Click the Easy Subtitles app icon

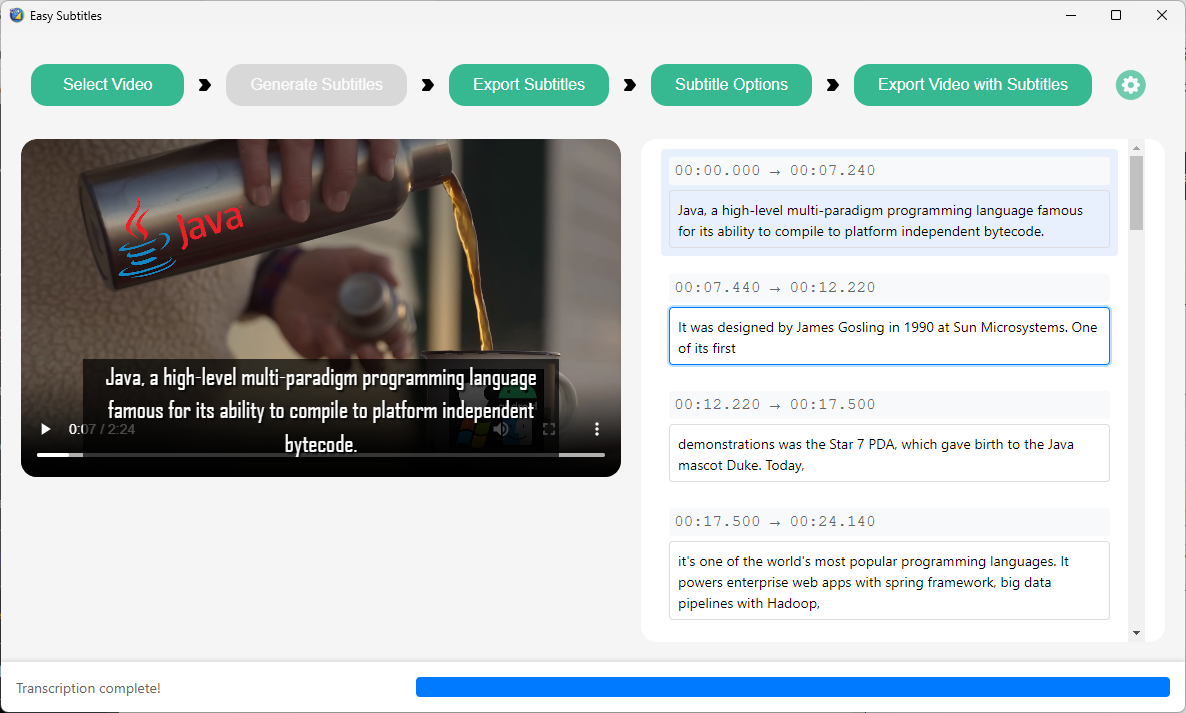coord(17,15)
